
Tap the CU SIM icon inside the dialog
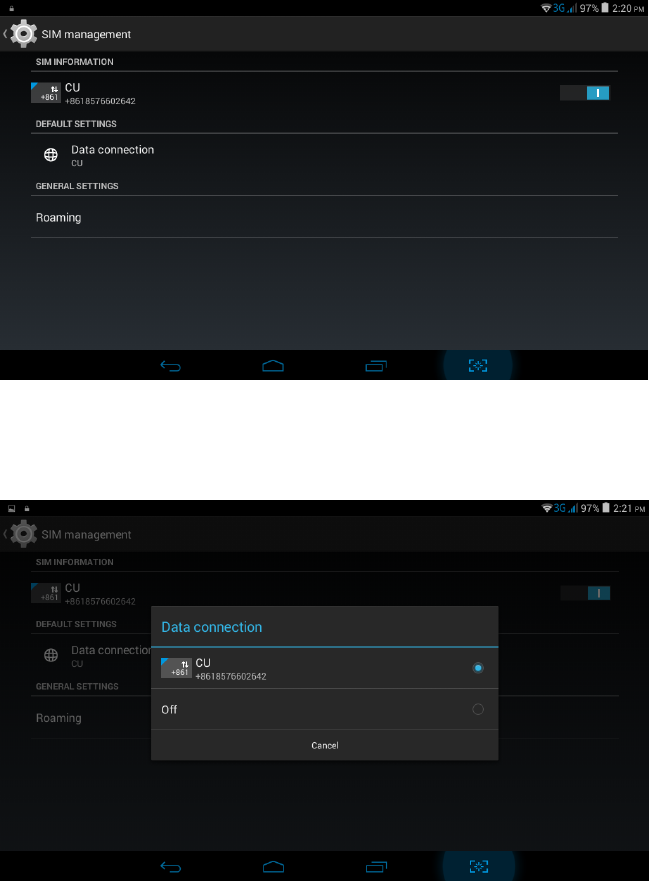click(176, 668)
